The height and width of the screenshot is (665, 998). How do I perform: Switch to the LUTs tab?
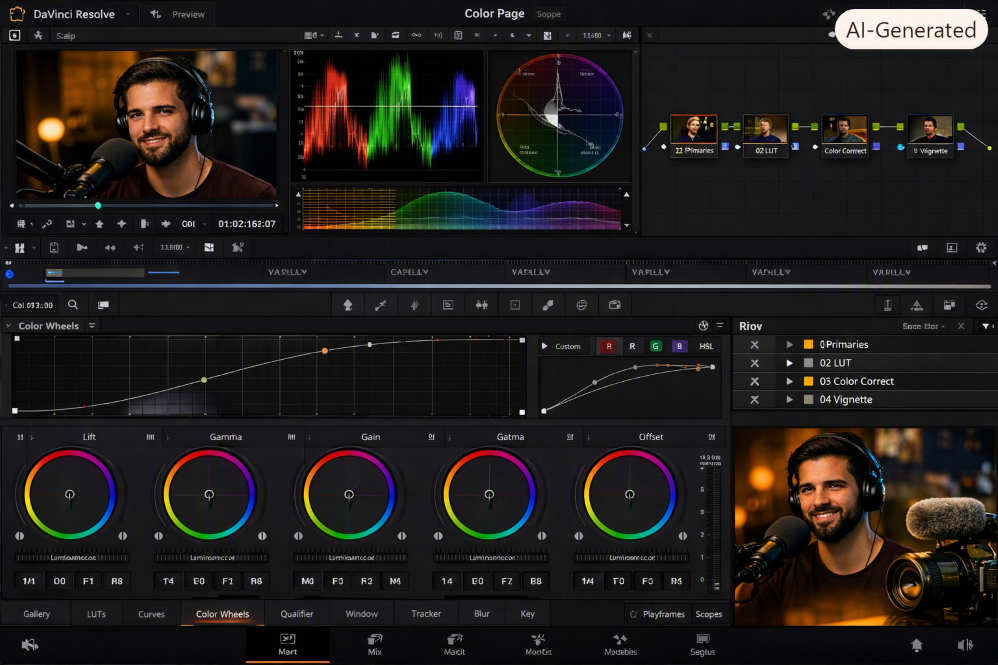tap(96, 614)
